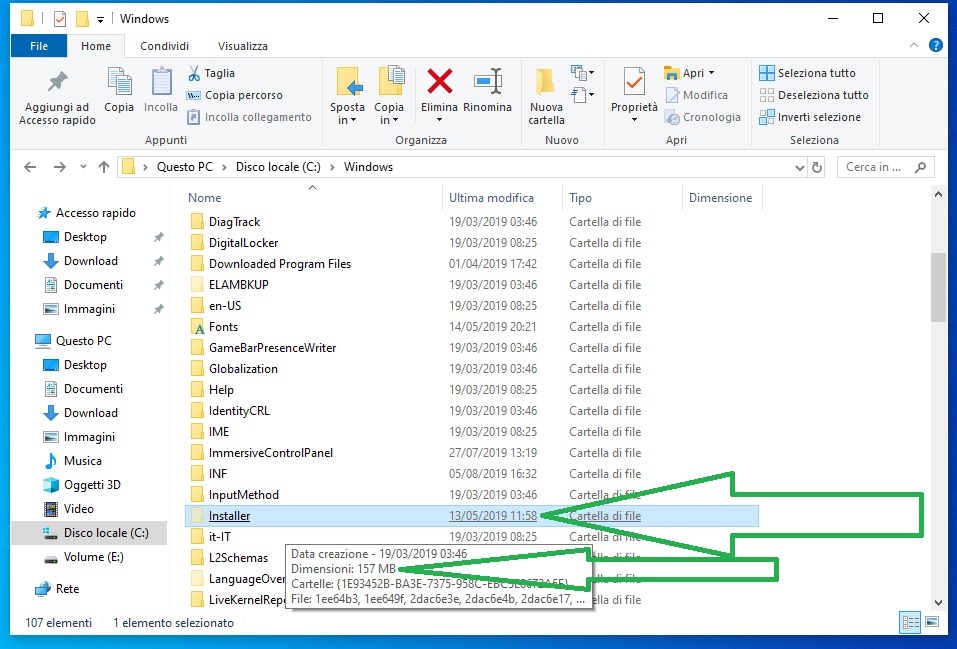Screen dimensions: 957x649
Task: Open Cronologia for the selected item
Action: coord(702,117)
